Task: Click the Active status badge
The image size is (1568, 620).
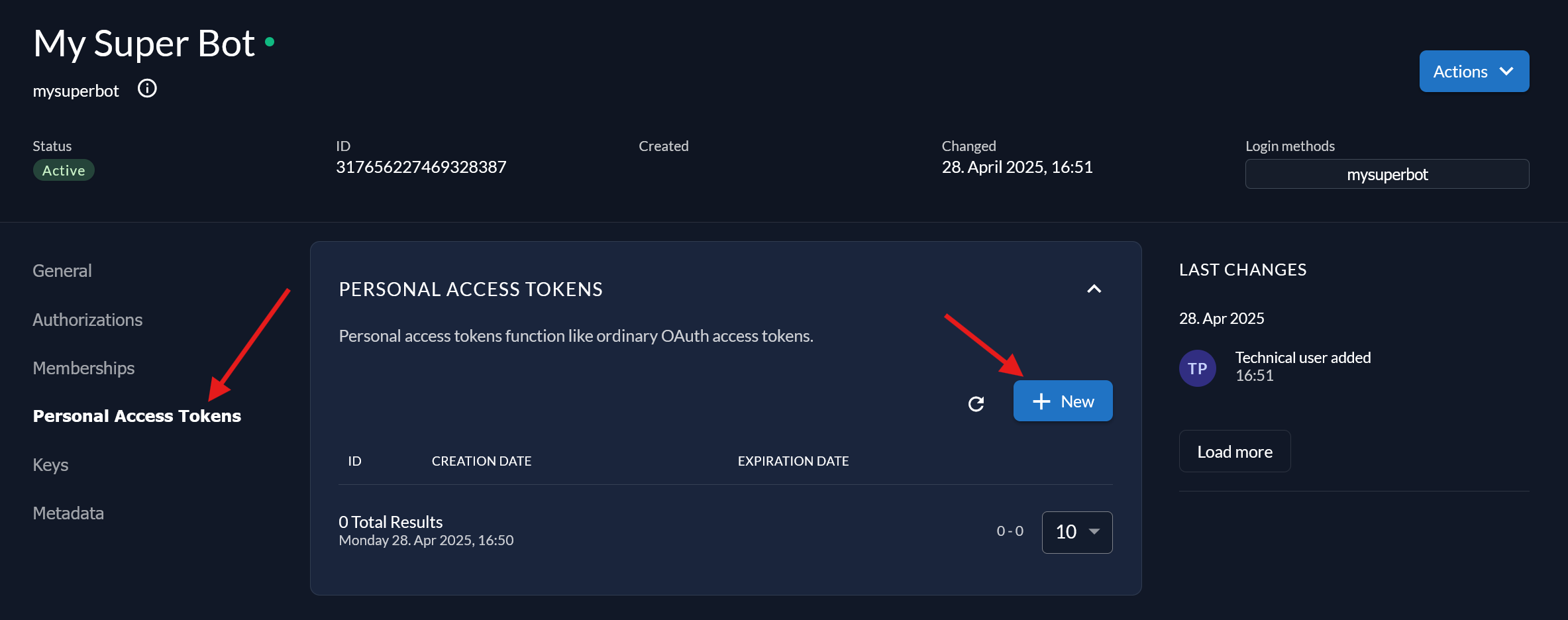Action: (x=64, y=170)
